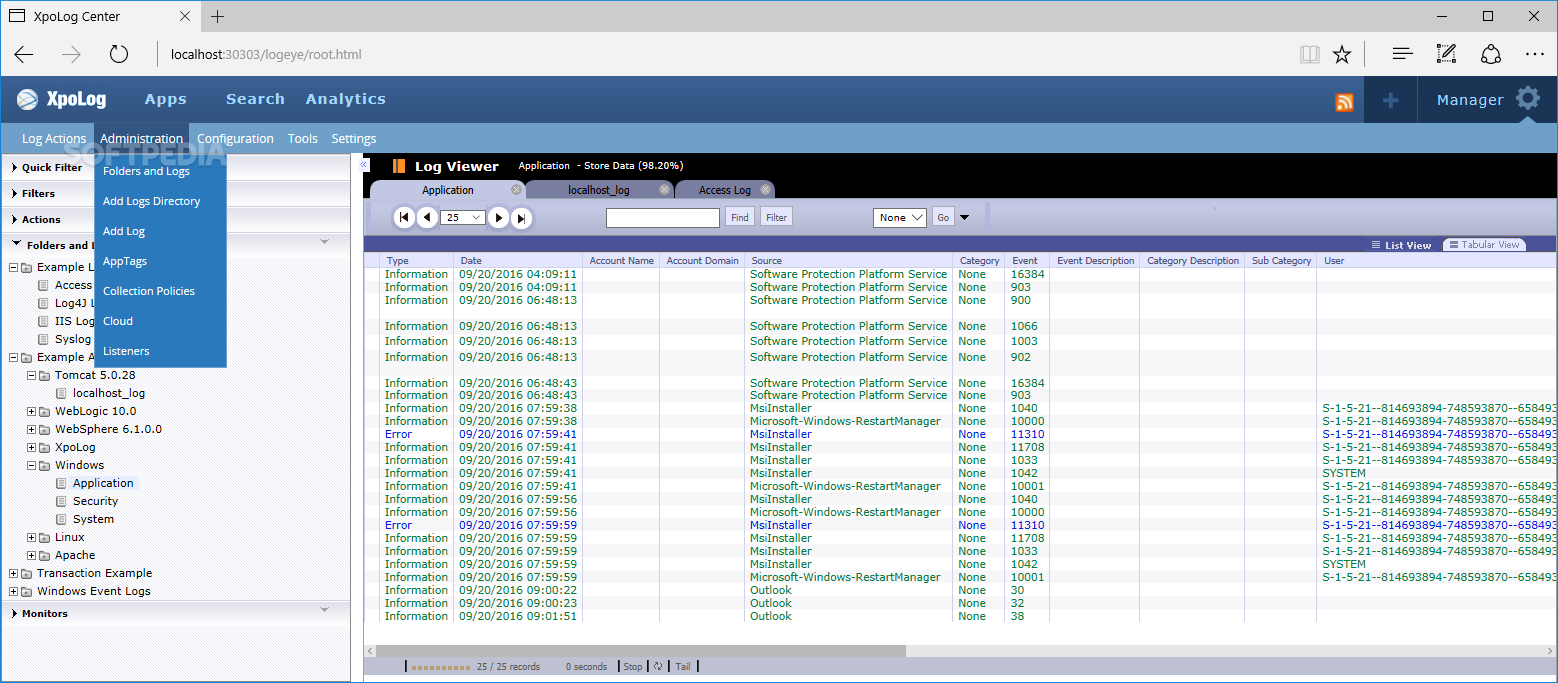Open Collection Policies menu entry
1558x683 pixels.
[x=149, y=291]
